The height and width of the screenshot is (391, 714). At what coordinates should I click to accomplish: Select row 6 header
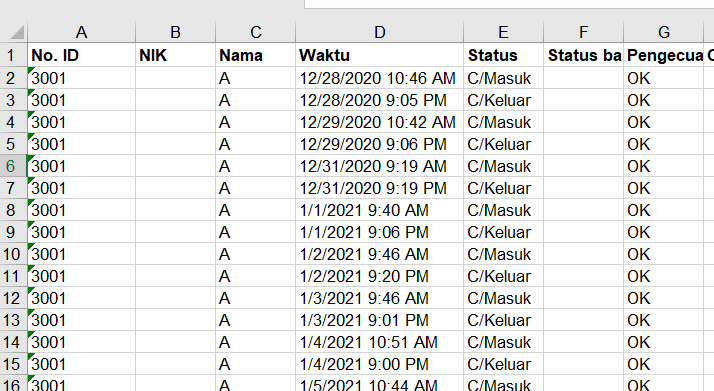[13, 166]
